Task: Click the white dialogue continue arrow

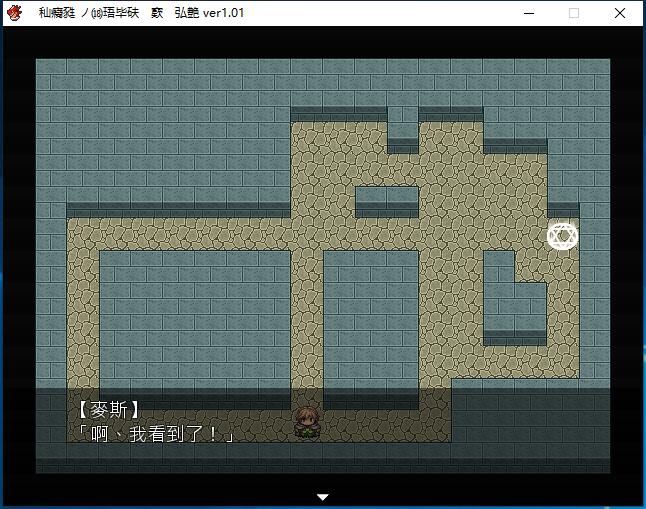Action: 322,496
